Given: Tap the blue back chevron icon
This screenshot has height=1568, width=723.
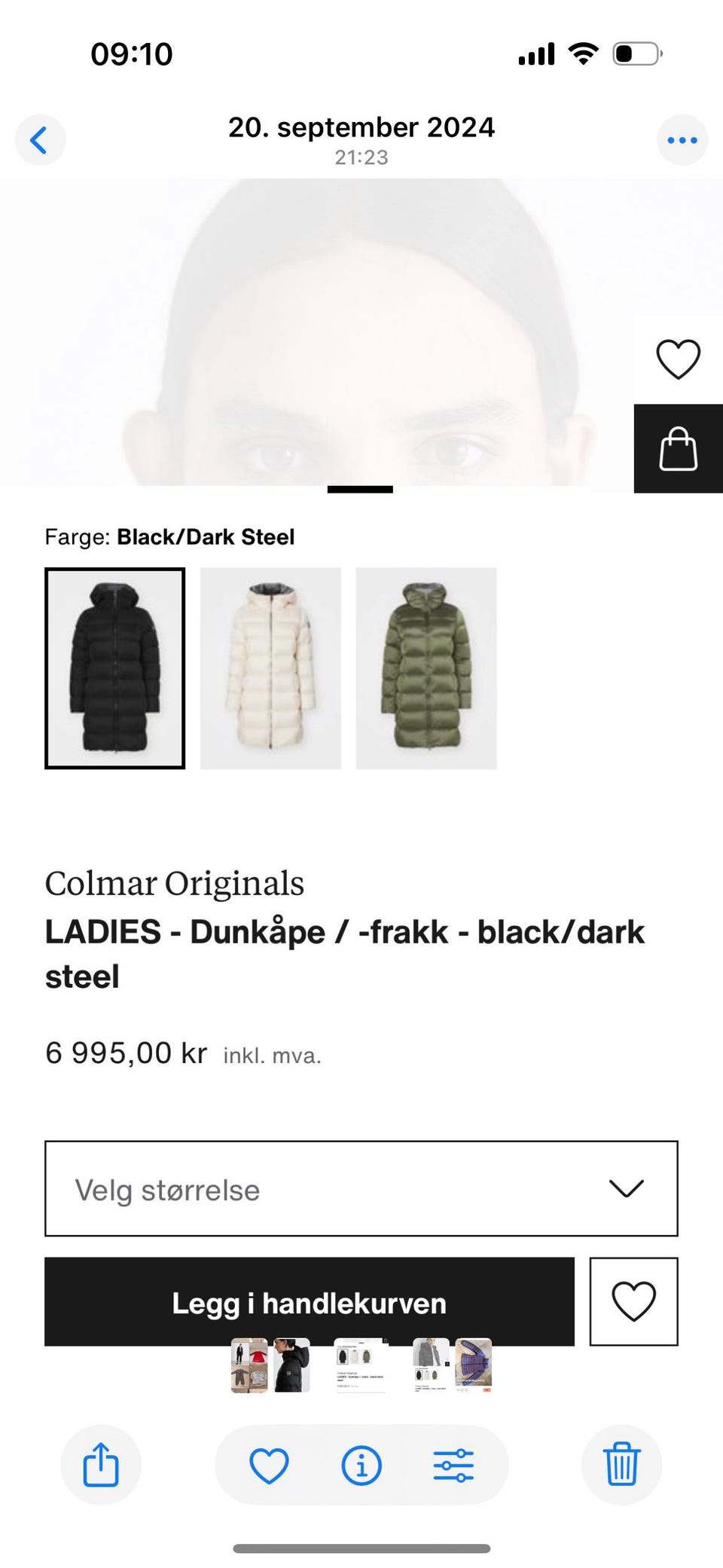Looking at the screenshot, I should click(40, 140).
